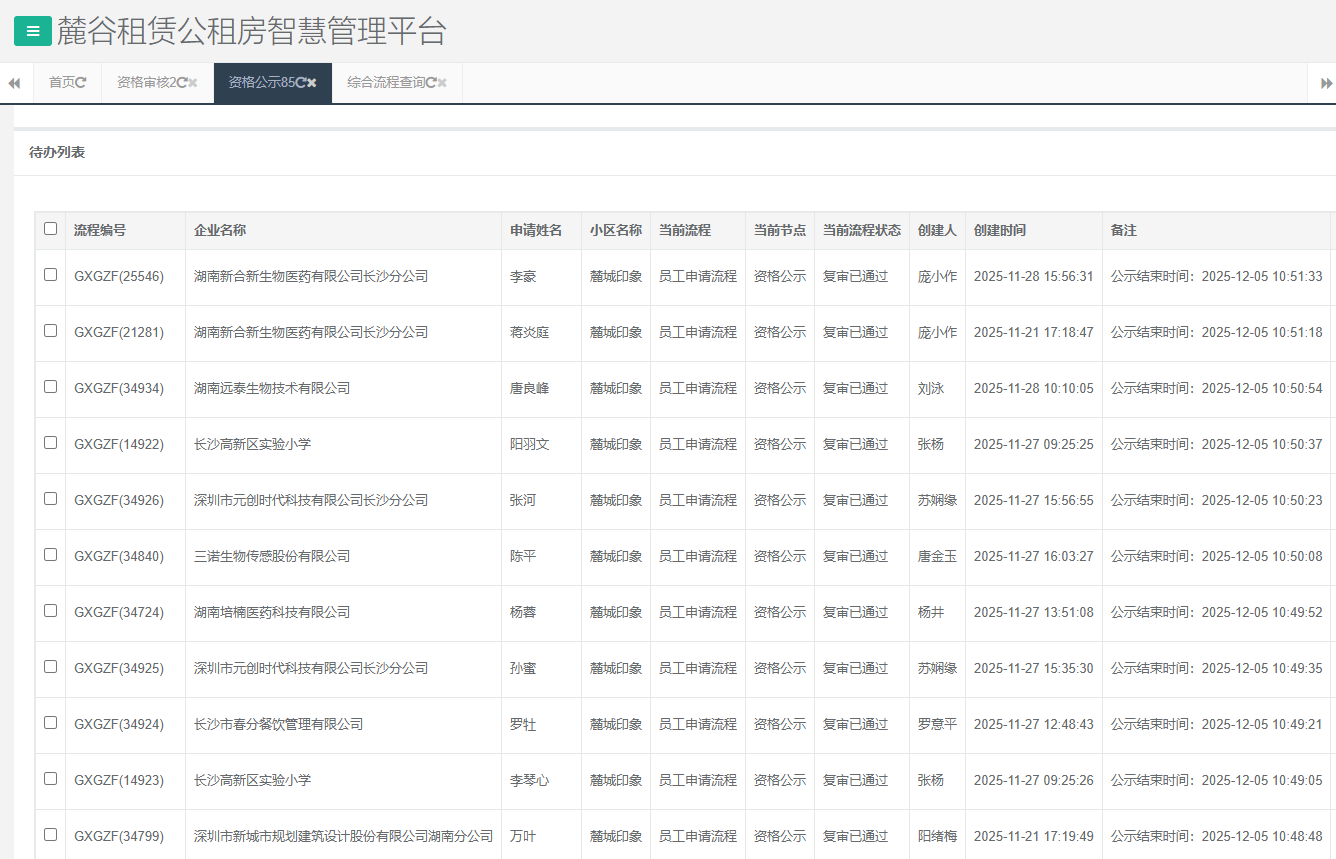Close the active 资格公示85 tab
The width and height of the screenshot is (1336, 859).
pyautogui.click(x=312, y=83)
